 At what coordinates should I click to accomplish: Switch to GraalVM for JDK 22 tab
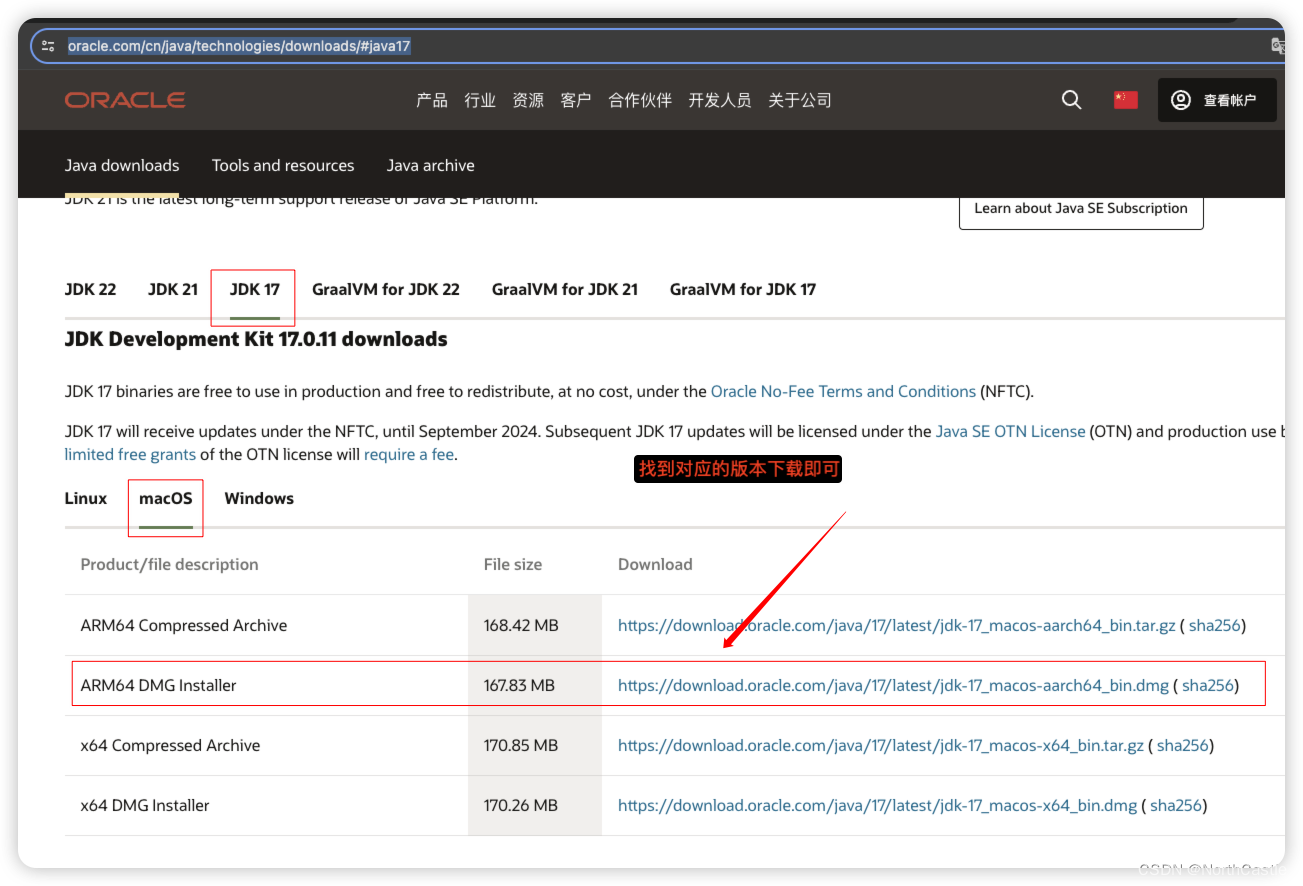(x=386, y=289)
